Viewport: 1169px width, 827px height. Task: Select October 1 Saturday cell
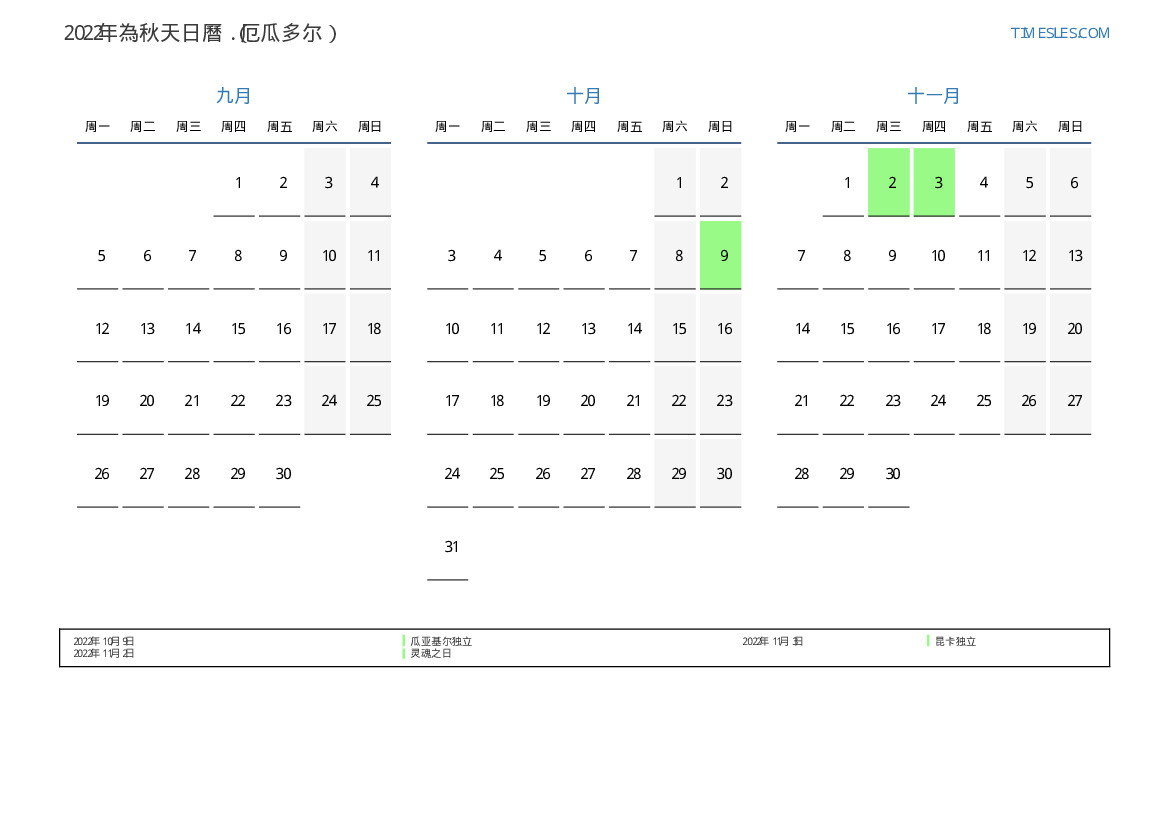click(679, 182)
